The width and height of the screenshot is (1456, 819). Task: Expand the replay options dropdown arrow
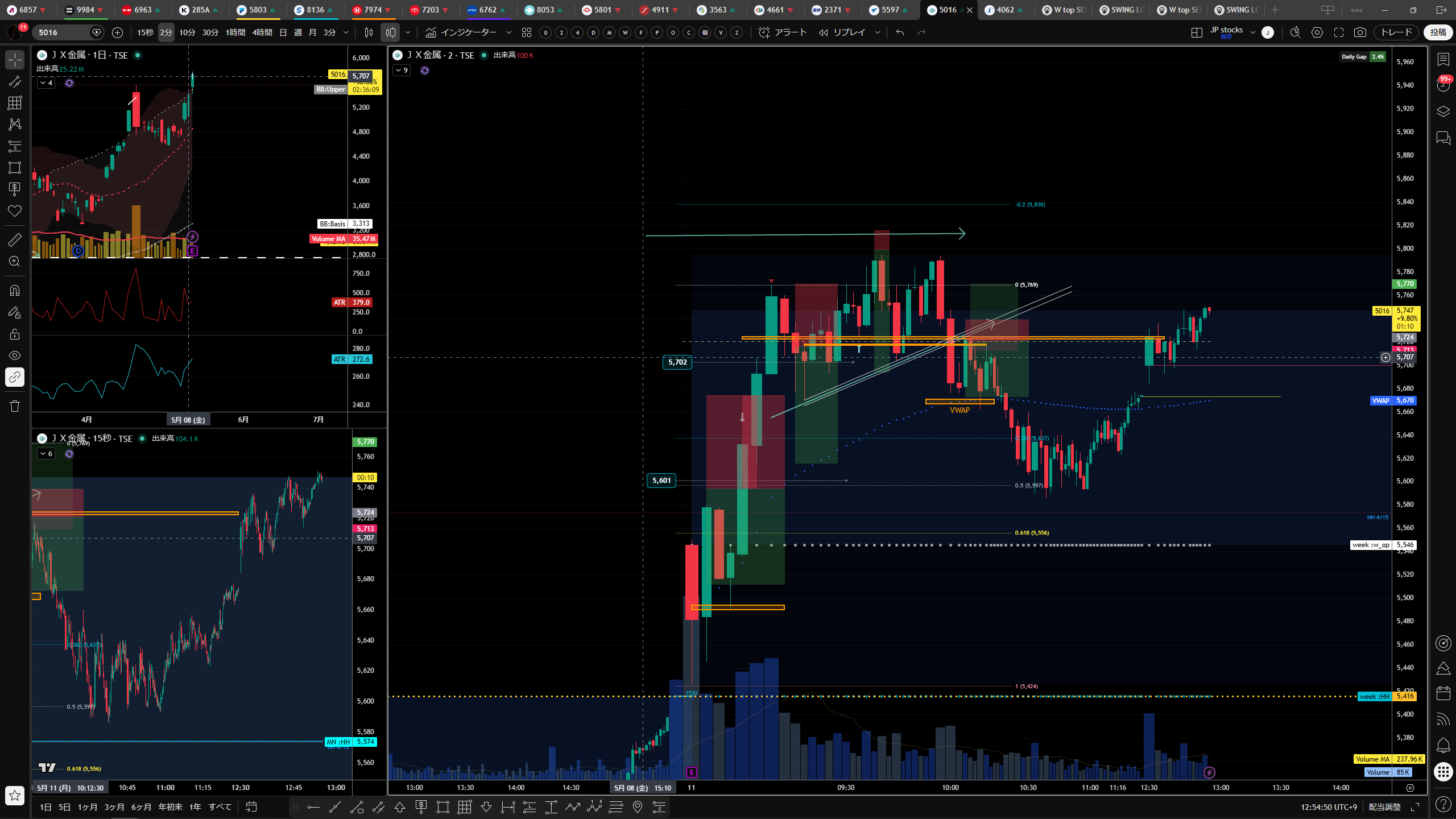(878, 32)
